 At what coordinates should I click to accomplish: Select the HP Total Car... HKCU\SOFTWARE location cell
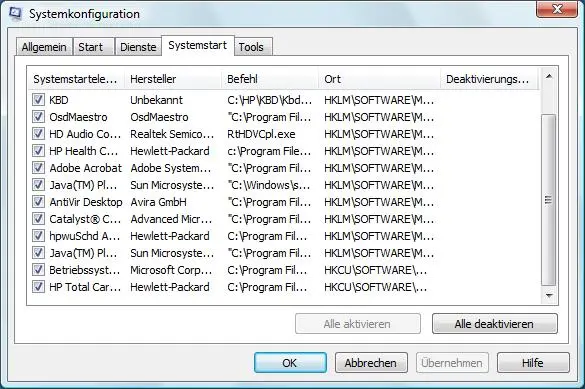375,287
